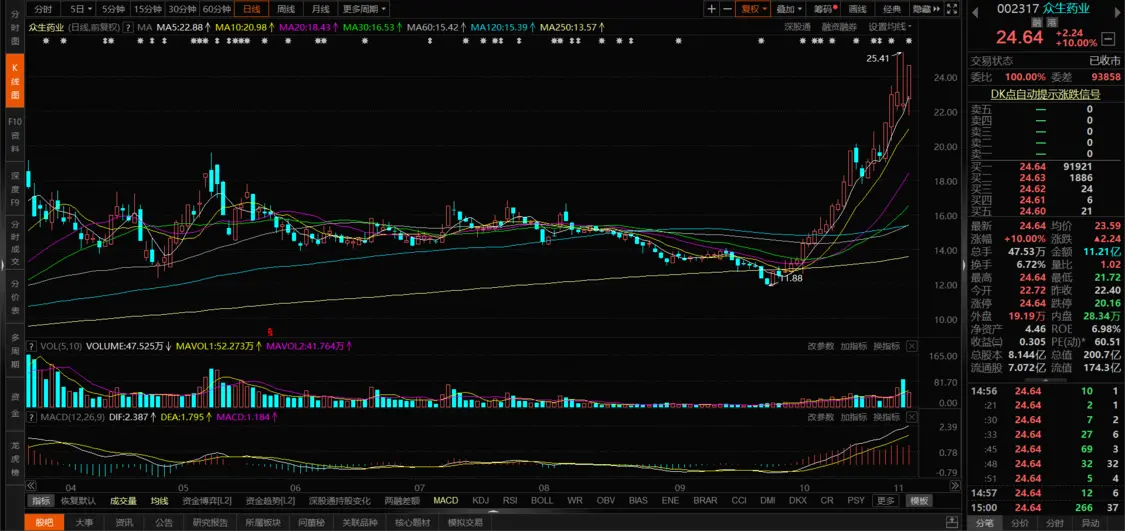The image size is (1125, 531).
Task: Open K线图 view in left sidebar
Action: click(15, 81)
